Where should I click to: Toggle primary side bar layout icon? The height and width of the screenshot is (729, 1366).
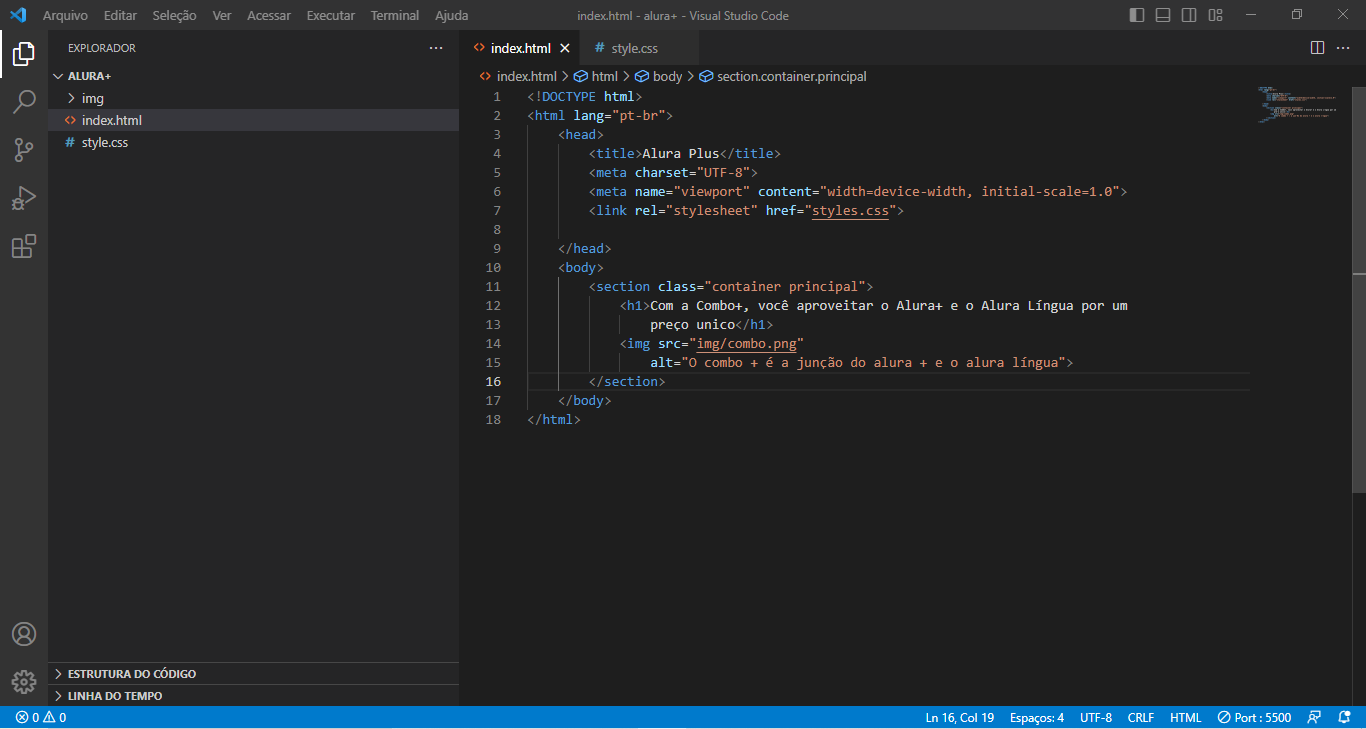coord(1137,15)
